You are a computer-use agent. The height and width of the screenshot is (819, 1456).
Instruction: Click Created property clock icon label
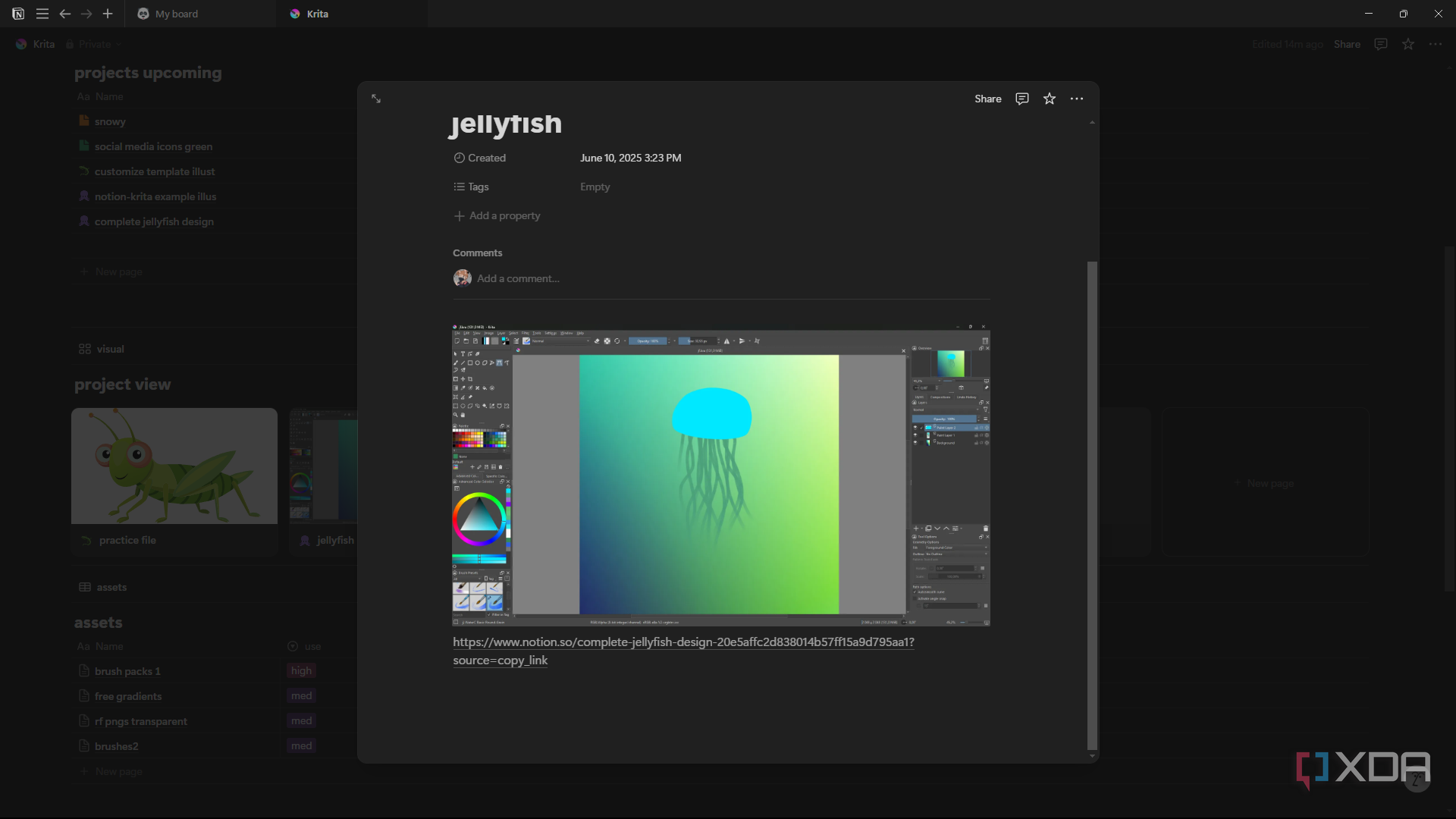tap(480, 158)
